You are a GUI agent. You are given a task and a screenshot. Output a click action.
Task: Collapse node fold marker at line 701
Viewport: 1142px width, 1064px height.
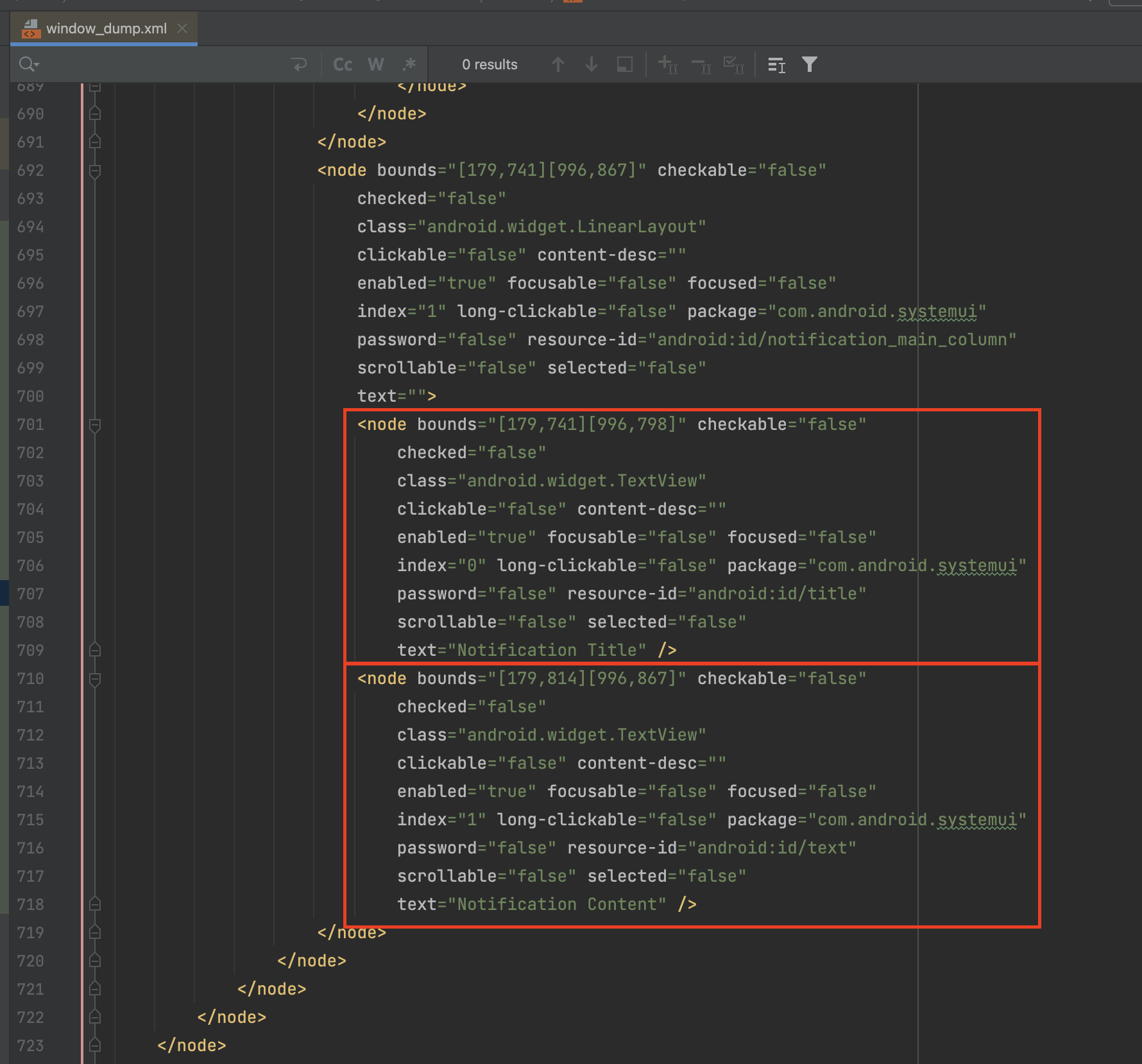[95, 425]
